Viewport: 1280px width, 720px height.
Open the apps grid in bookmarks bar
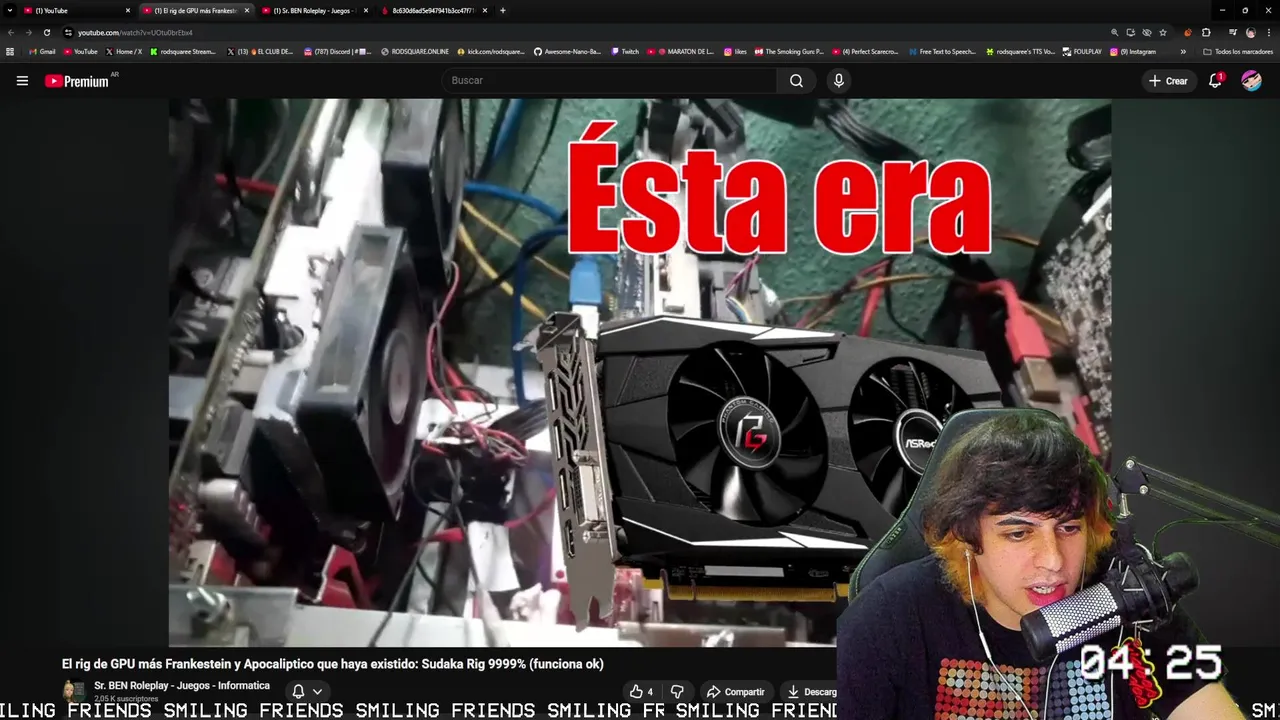(10, 51)
